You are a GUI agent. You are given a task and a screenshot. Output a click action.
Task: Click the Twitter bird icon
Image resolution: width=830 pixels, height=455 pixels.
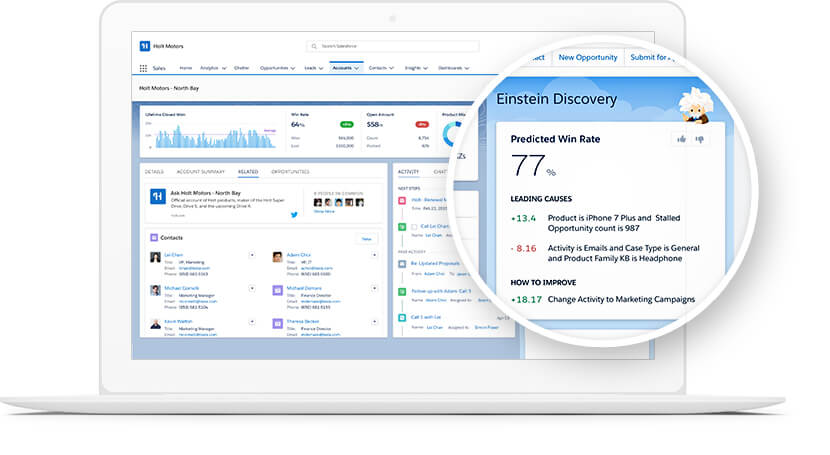click(294, 214)
